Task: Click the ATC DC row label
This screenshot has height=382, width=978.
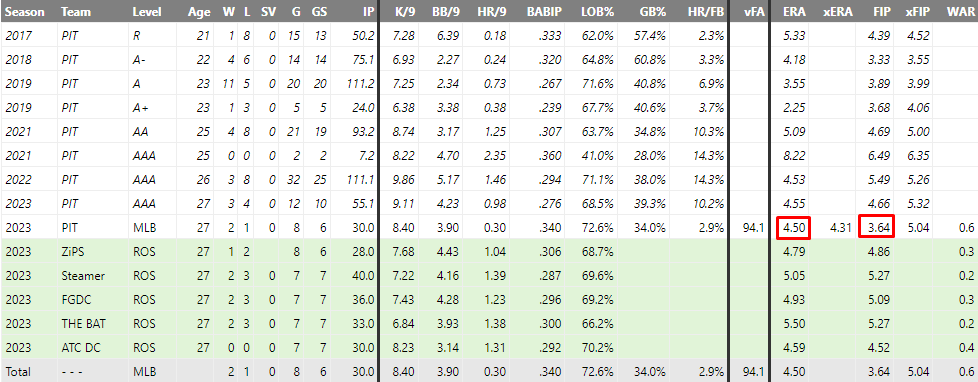Action: click(x=80, y=346)
